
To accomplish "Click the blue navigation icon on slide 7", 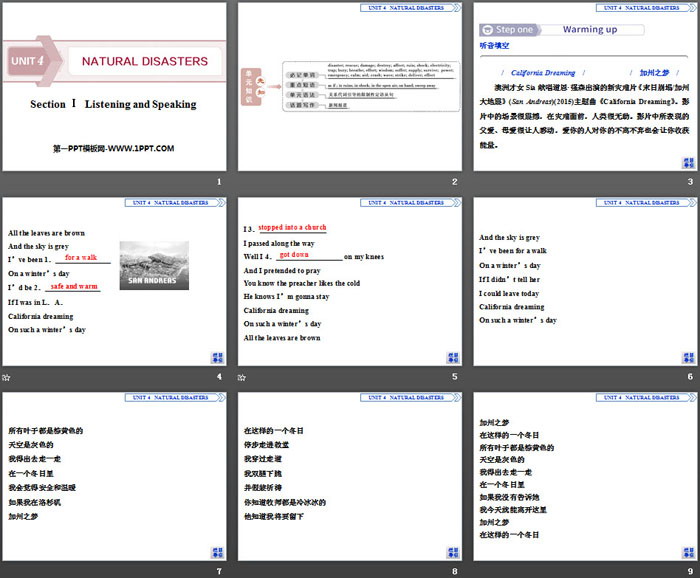I will [x=217, y=552].
